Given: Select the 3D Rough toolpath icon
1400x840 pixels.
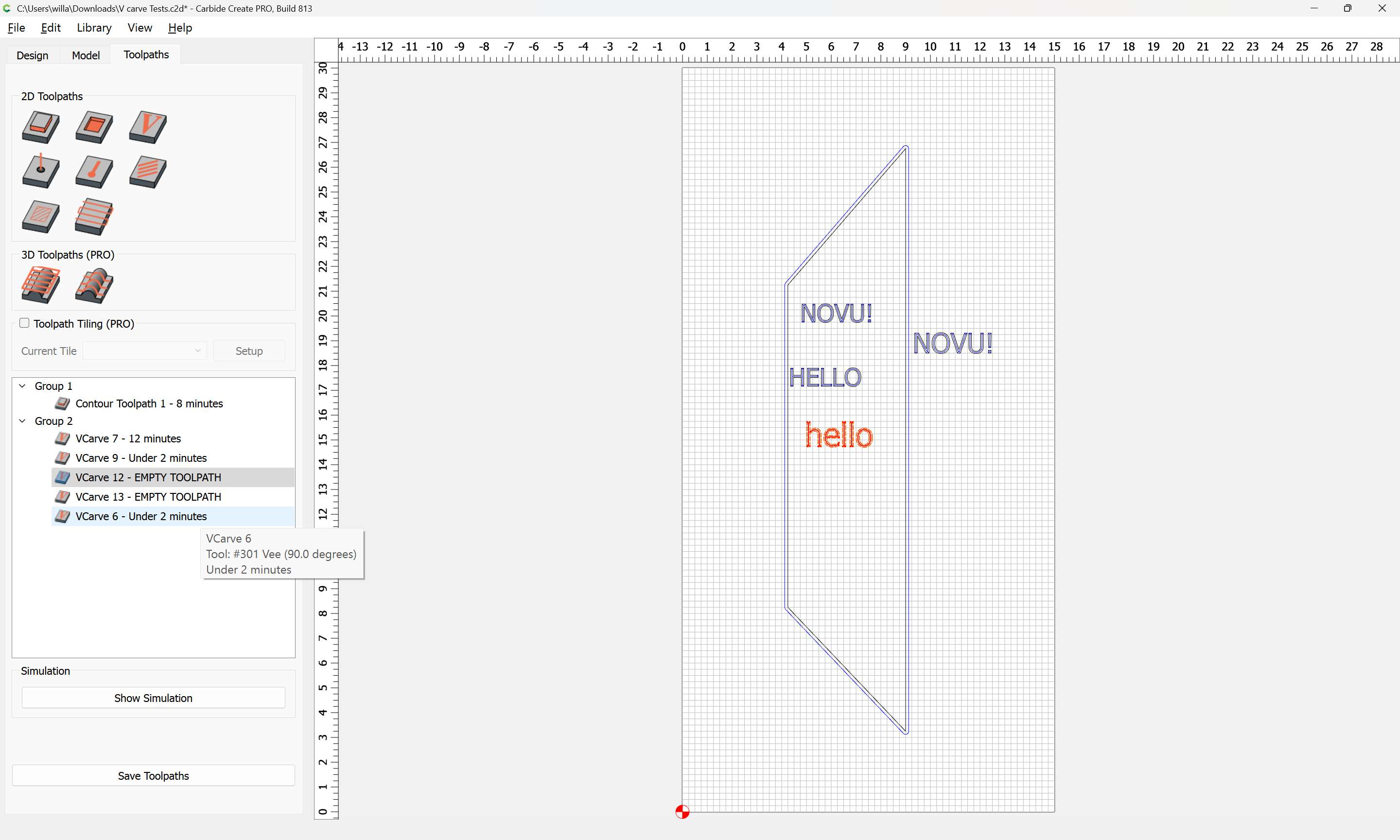Looking at the screenshot, I should pyautogui.click(x=41, y=285).
